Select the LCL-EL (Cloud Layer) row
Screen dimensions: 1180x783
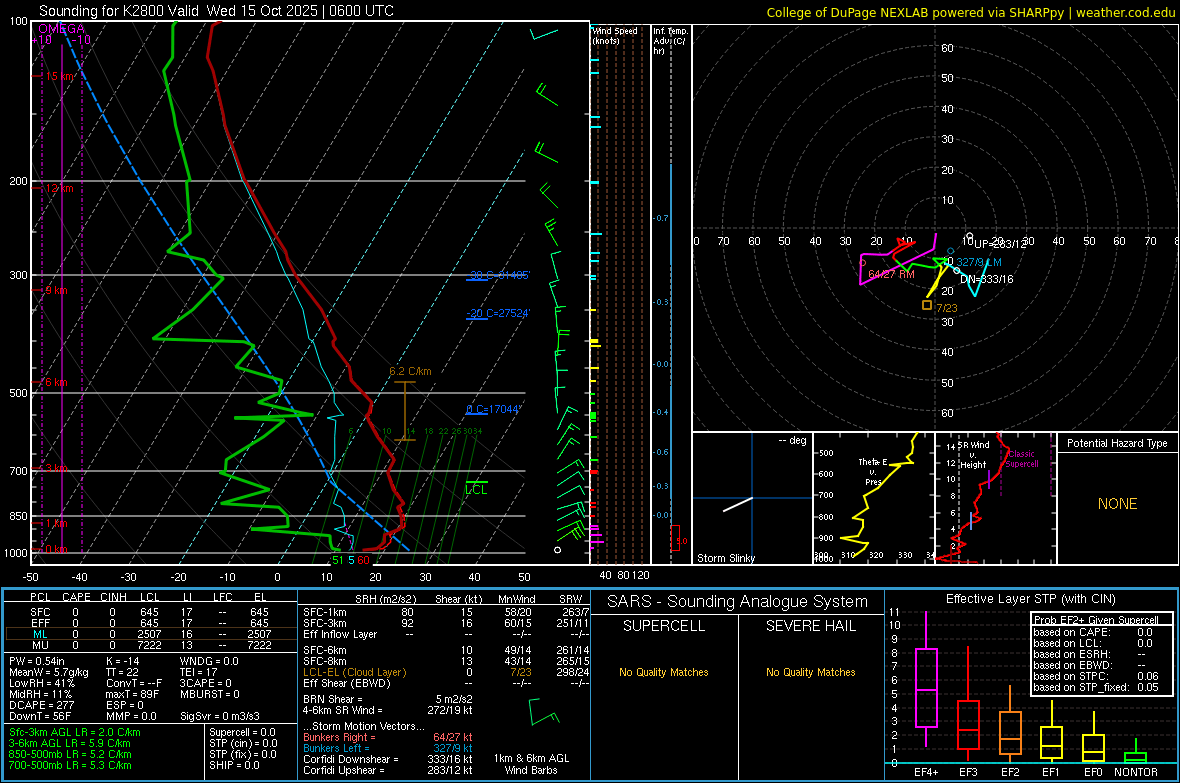click(446, 672)
